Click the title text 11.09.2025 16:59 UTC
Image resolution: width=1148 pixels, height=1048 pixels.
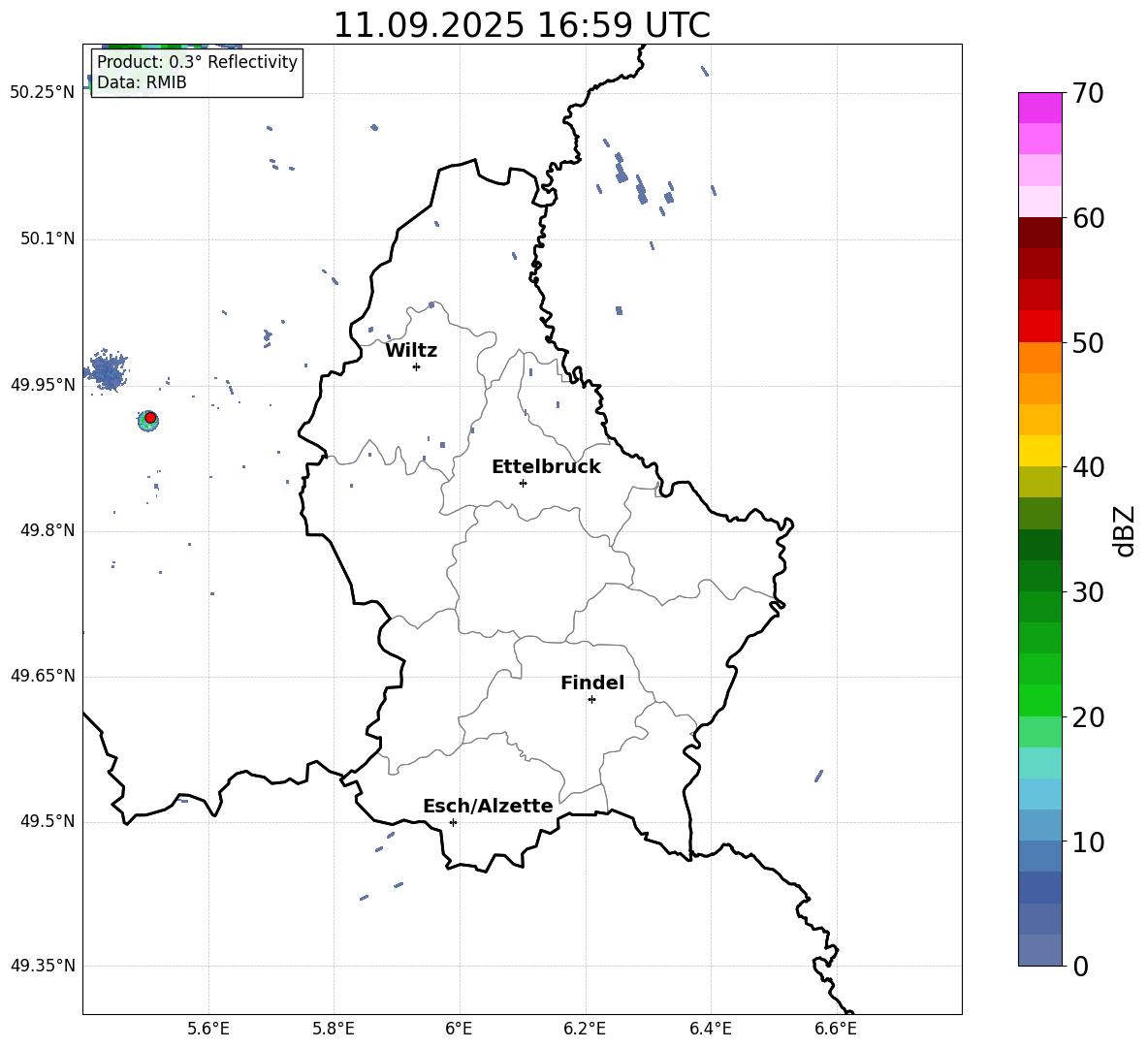click(x=522, y=25)
